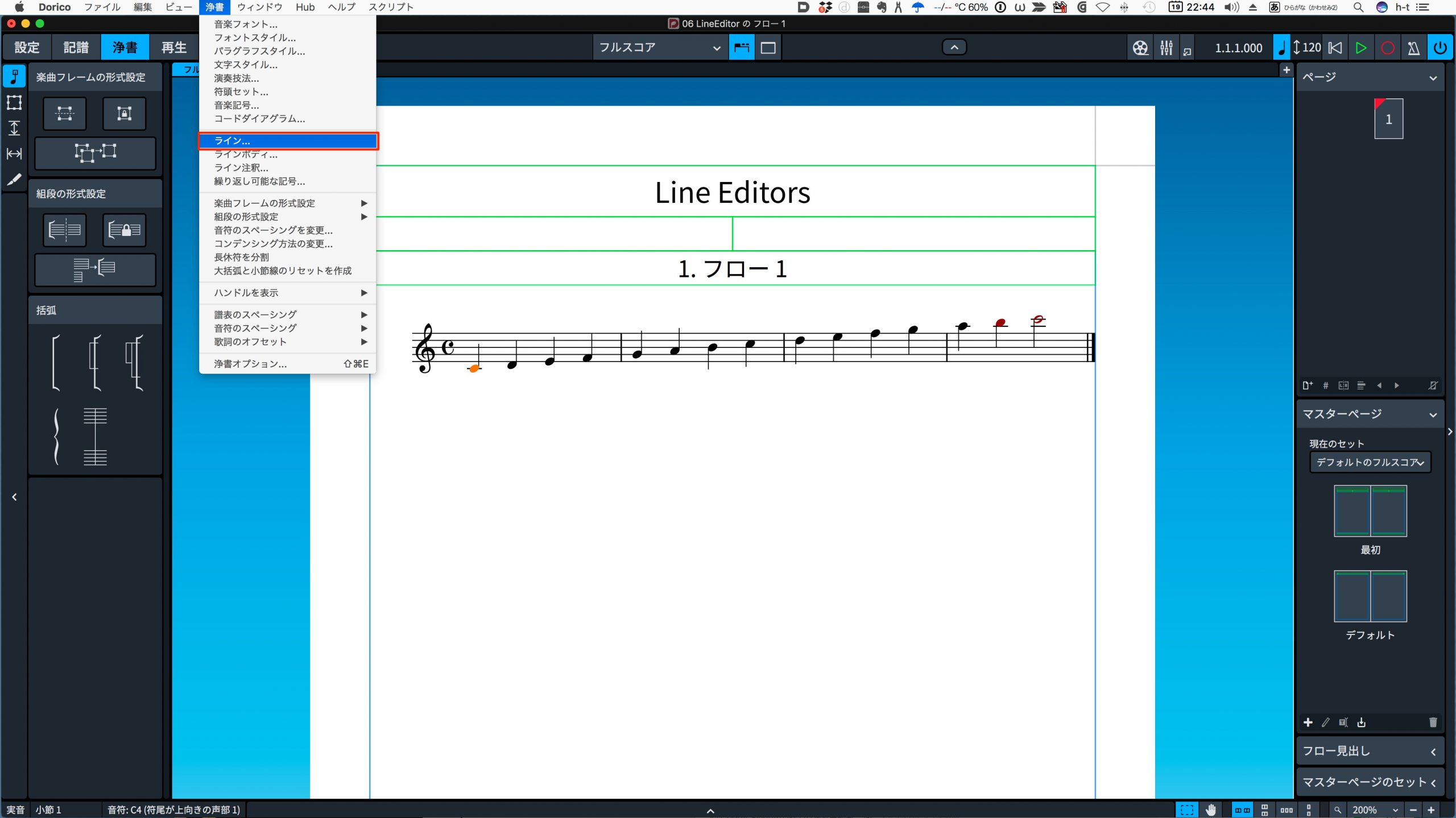Screen dimensions: 1456x818
Task: Select spreads horizontally page arrangement
Action: coord(1242,809)
